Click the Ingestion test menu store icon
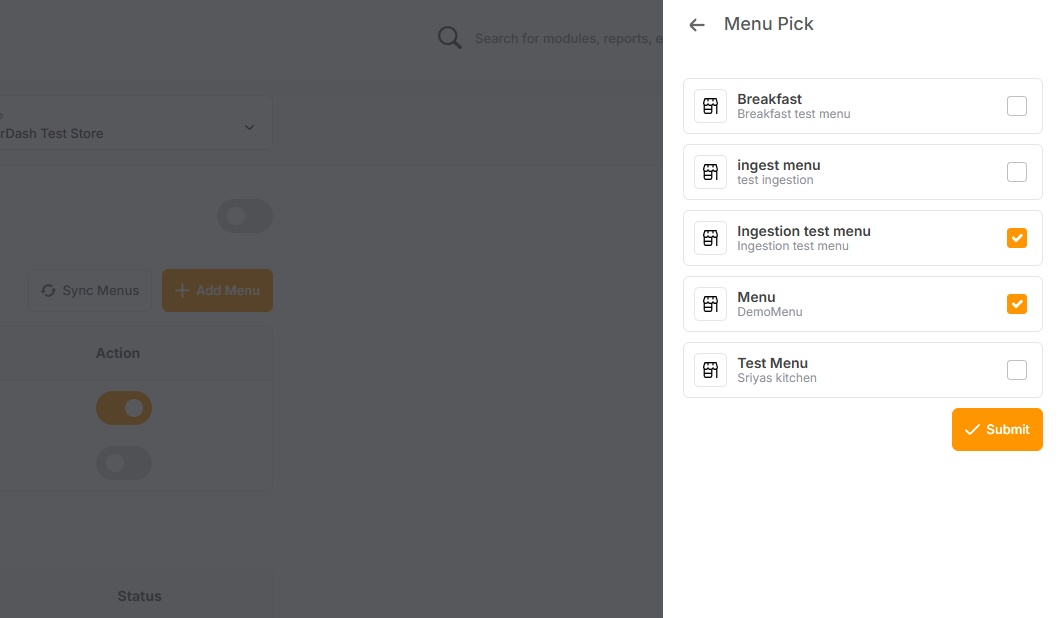The width and height of the screenshot is (1058, 618). pyautogui.click(x=710, y=238)
